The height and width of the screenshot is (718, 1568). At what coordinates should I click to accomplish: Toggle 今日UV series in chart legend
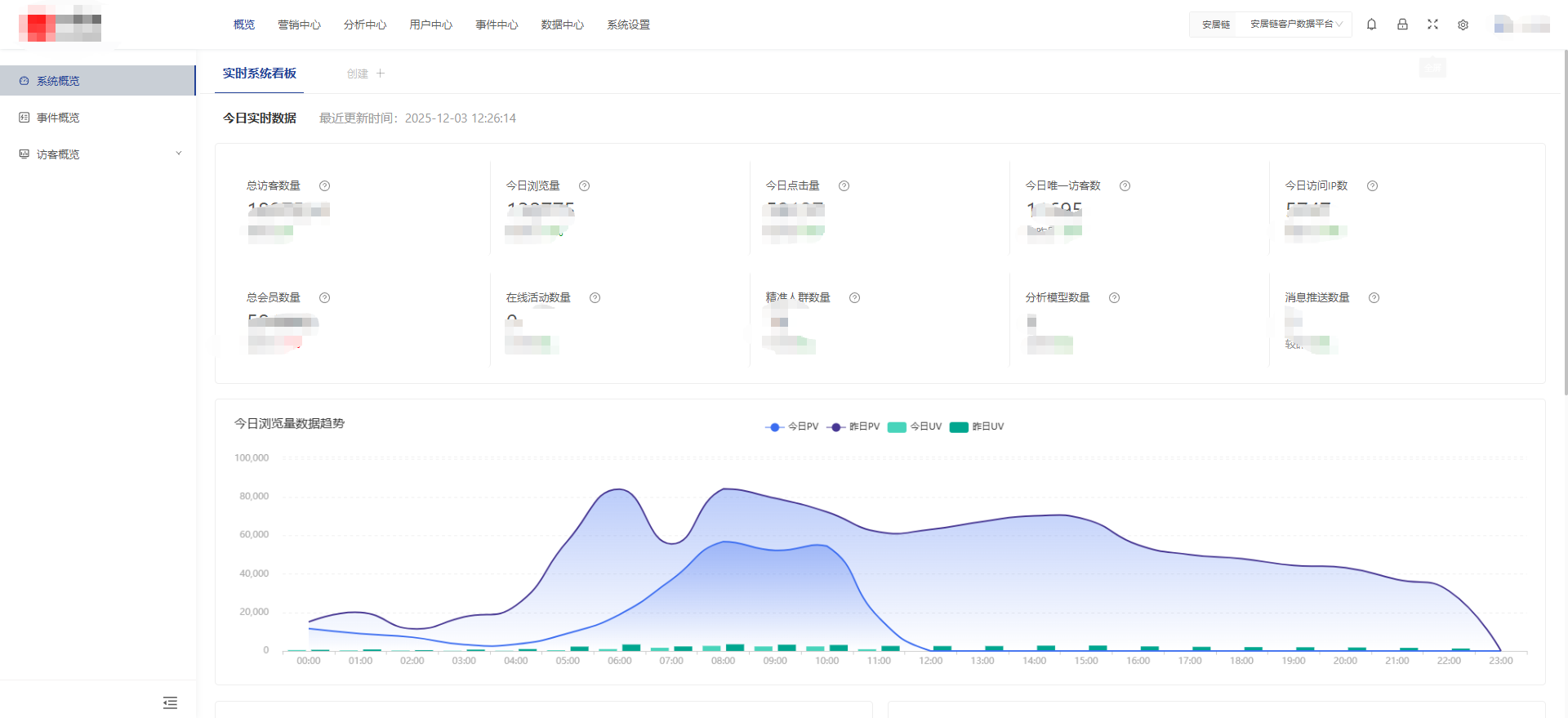(x=915, y=426)
